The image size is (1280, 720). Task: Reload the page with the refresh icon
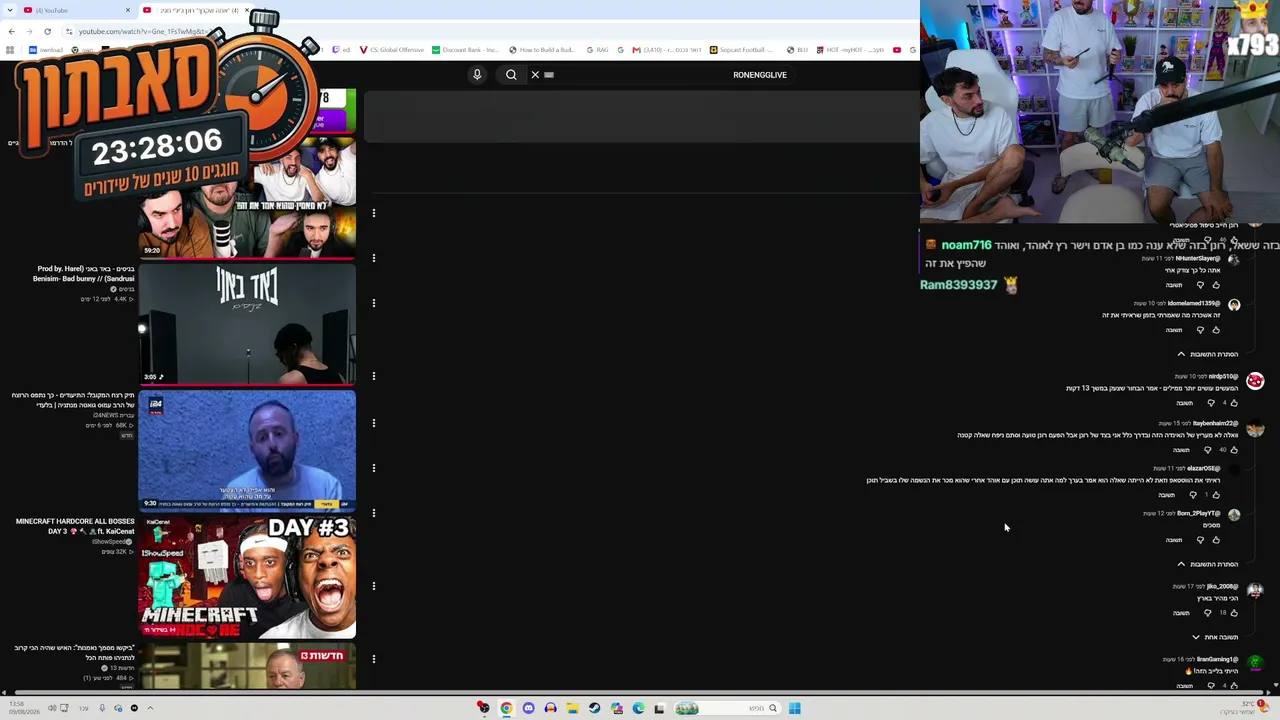tap(47, 31)
